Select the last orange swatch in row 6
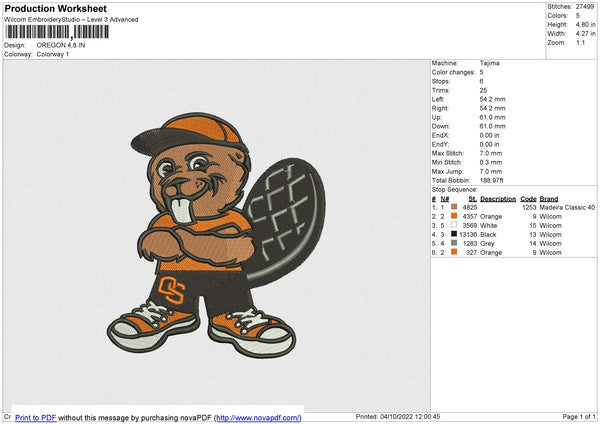Screen dimensions: 600x424 (454, 252)
